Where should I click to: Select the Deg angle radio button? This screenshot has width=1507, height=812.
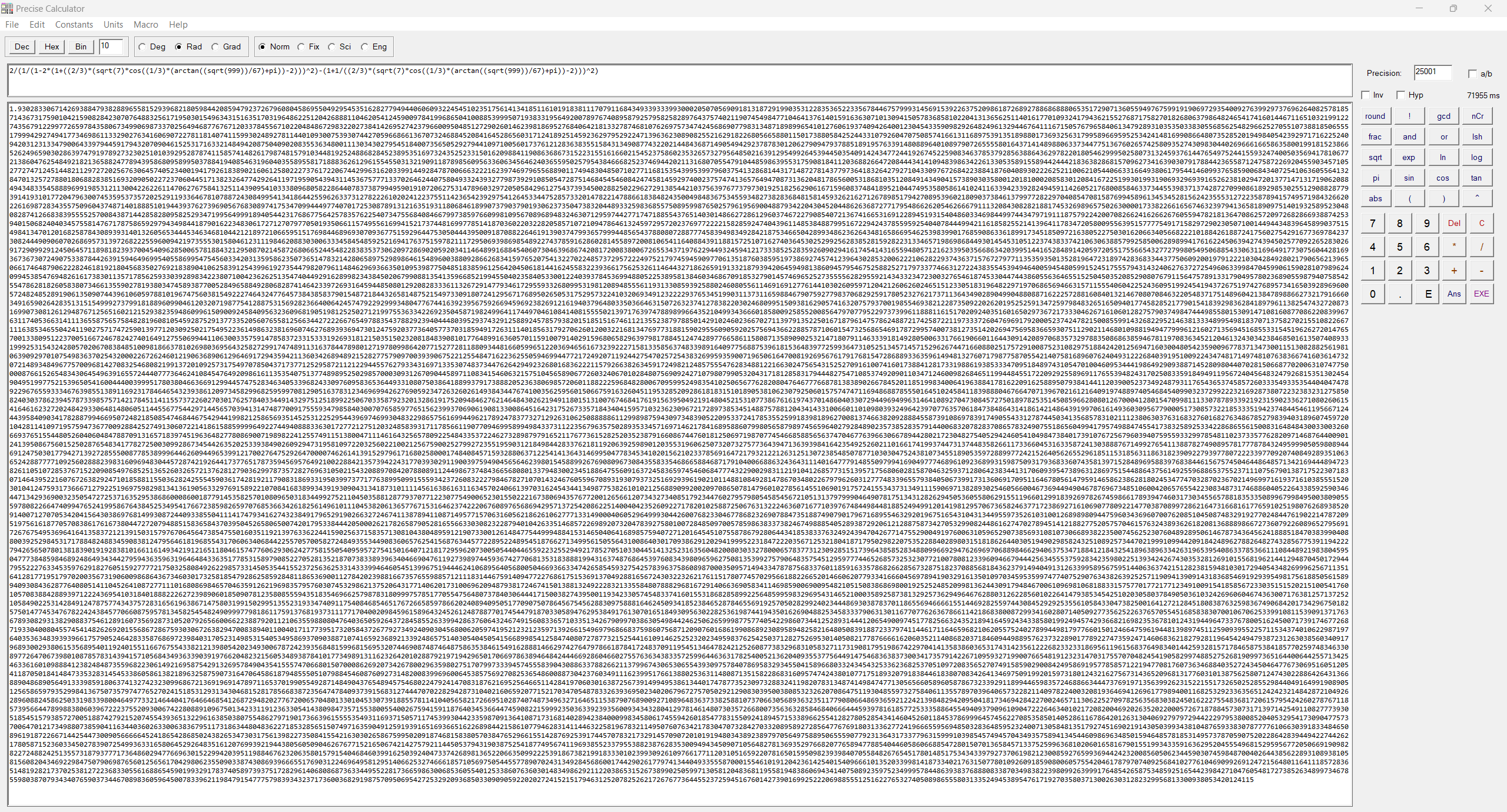point(143,47)
